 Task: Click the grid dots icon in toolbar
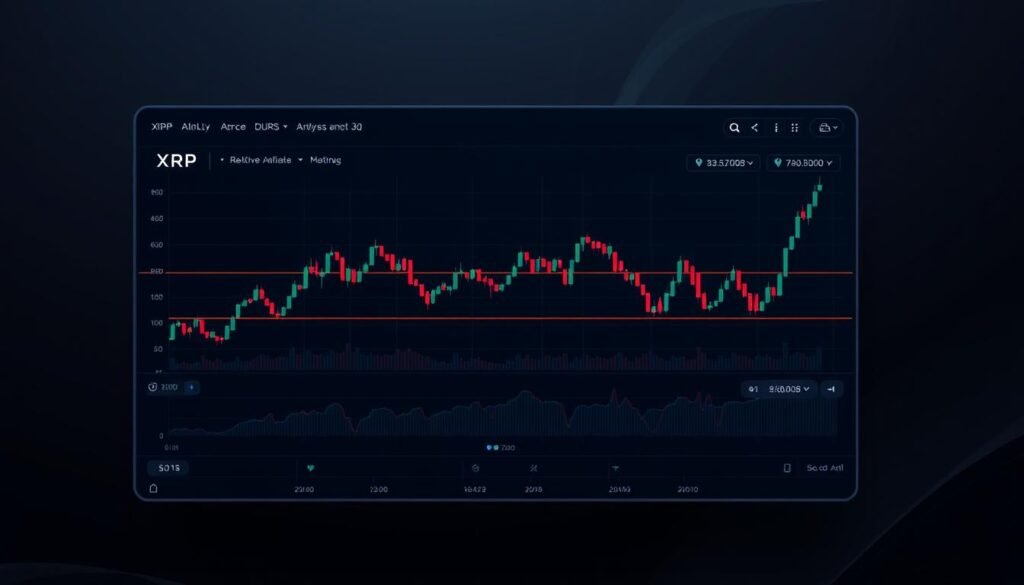click(794, 128)
